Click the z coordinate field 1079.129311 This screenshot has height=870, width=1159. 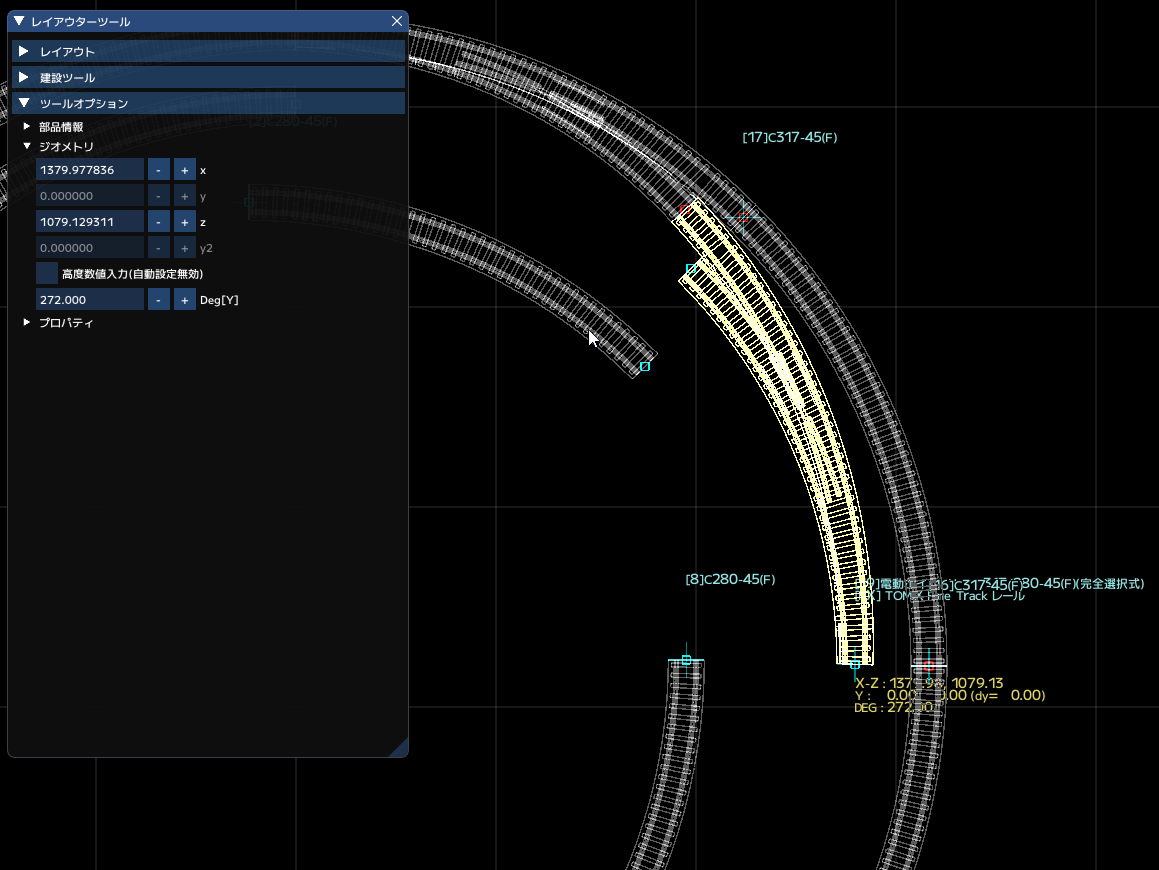[90, 222]
